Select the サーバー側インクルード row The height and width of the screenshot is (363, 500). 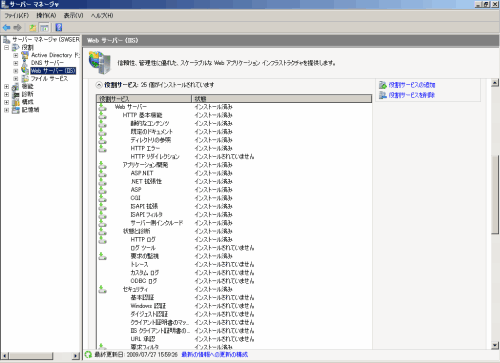pyautogui.click(x=234, y=223)
